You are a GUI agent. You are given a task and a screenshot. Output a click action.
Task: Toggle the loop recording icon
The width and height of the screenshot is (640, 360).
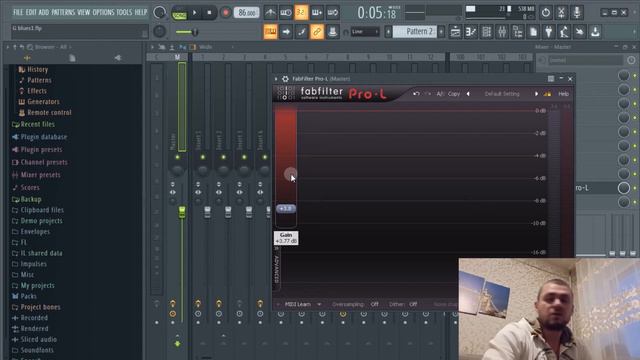tap(333, 13)
